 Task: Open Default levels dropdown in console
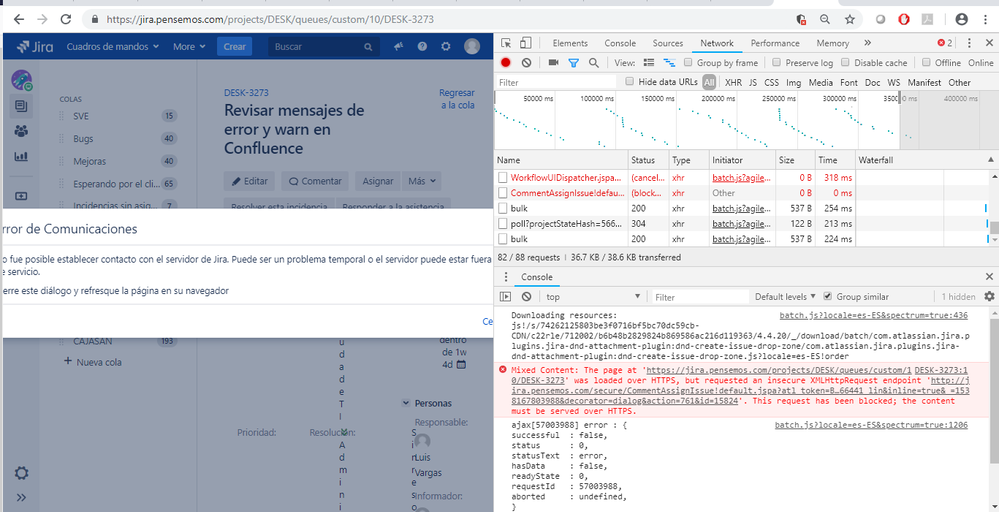[785, 297]
